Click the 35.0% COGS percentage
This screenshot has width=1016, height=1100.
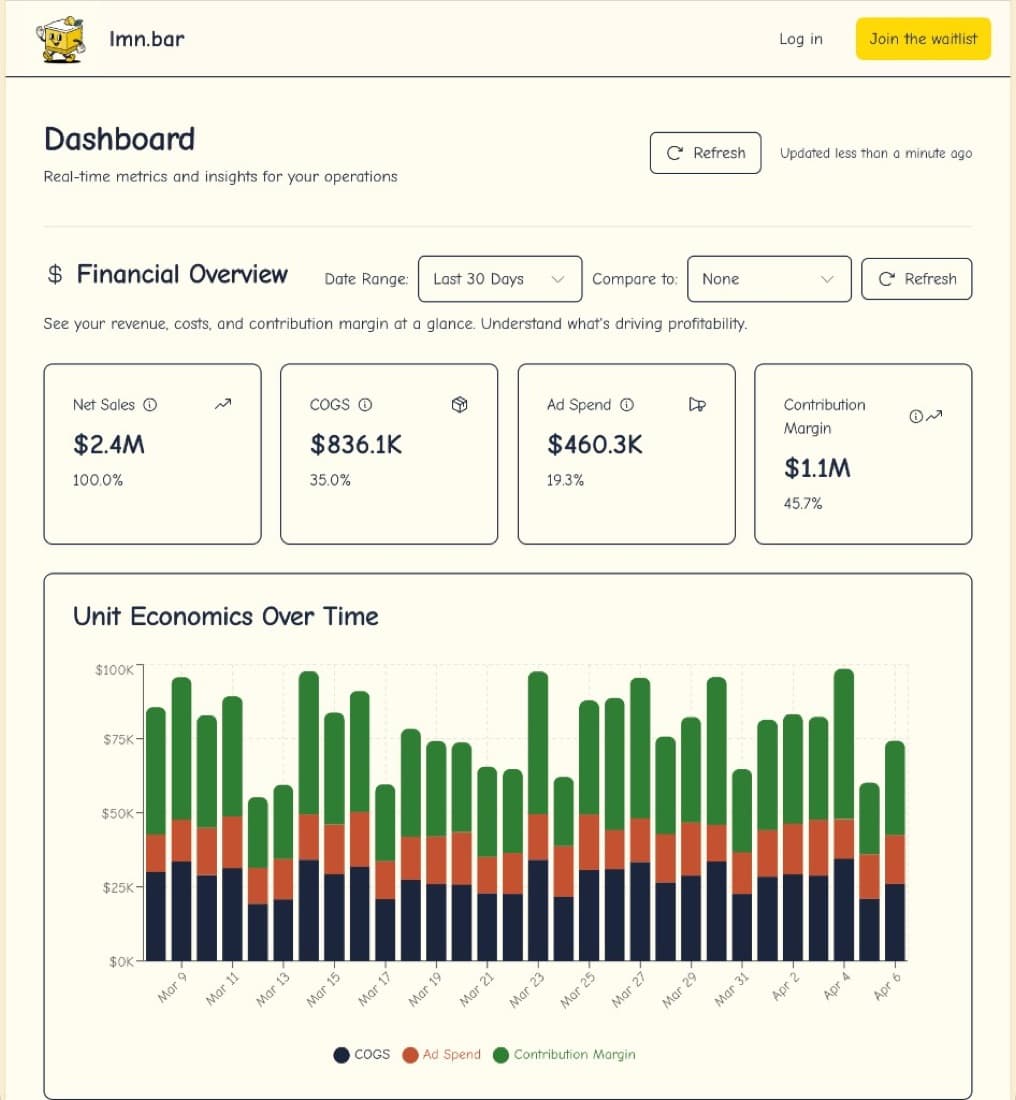330,481
